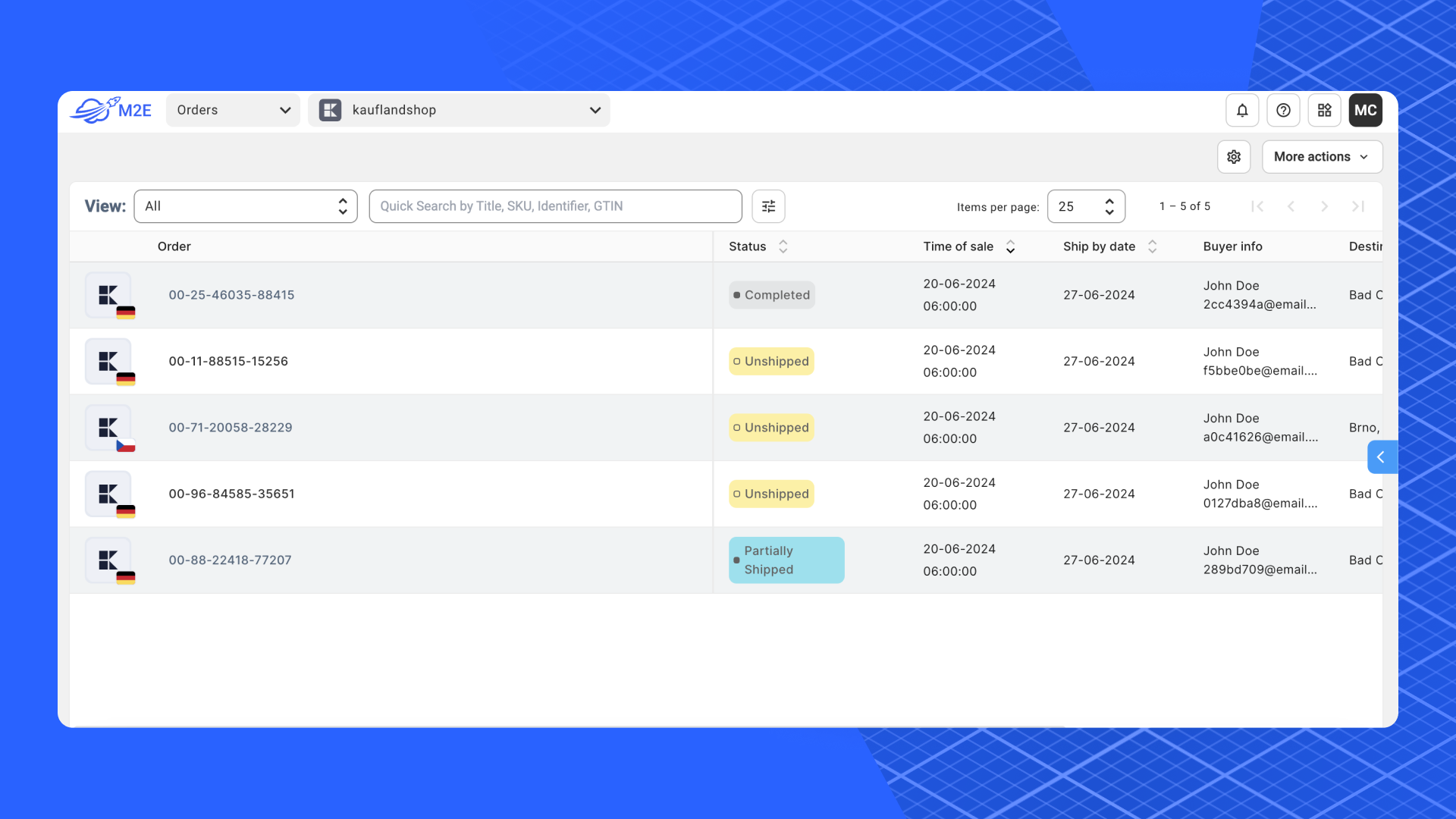Open the View filter dropdown showing All

coord(246,206)
